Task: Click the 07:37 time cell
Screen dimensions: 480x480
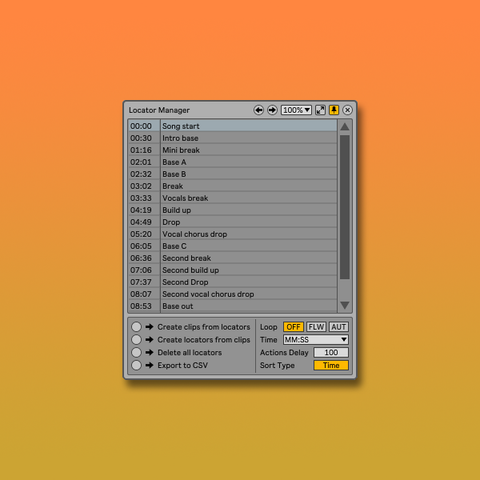Action: [144, 282]
